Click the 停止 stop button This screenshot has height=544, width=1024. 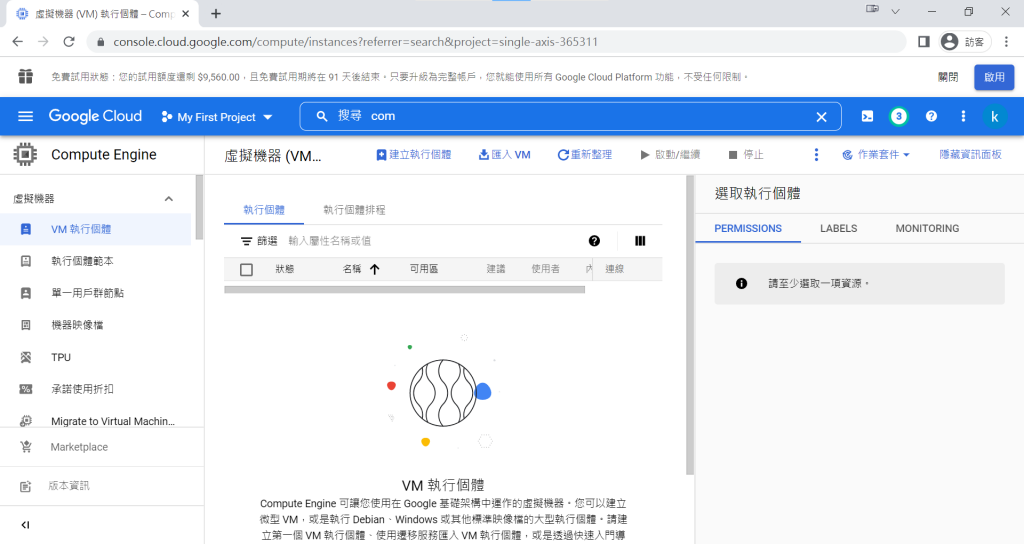[x=746, y=155]
